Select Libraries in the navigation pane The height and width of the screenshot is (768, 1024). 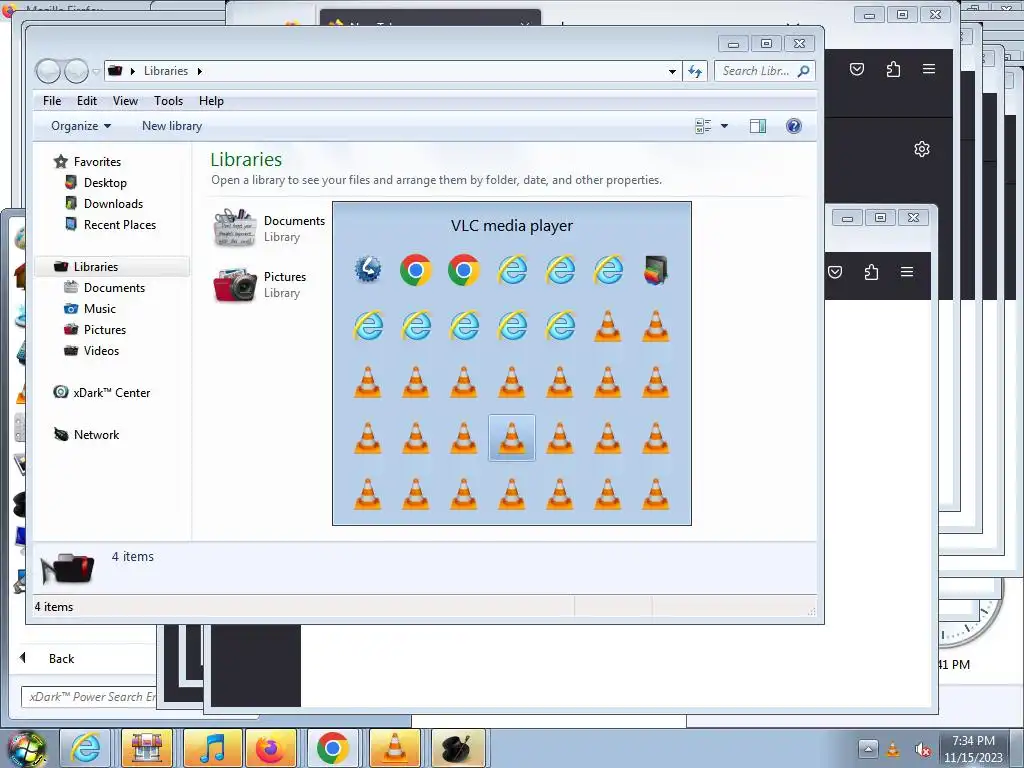coord(96,266)
